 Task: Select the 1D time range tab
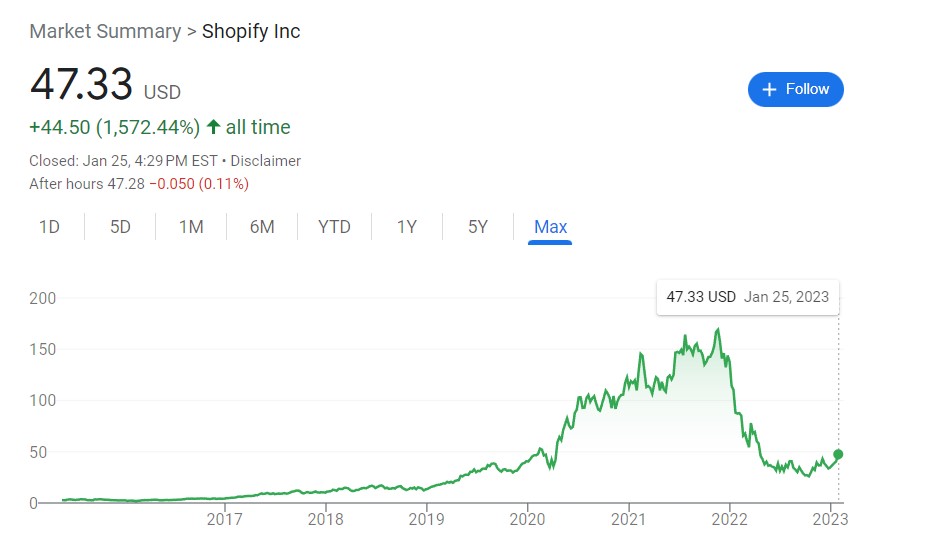tap(50, 227)
